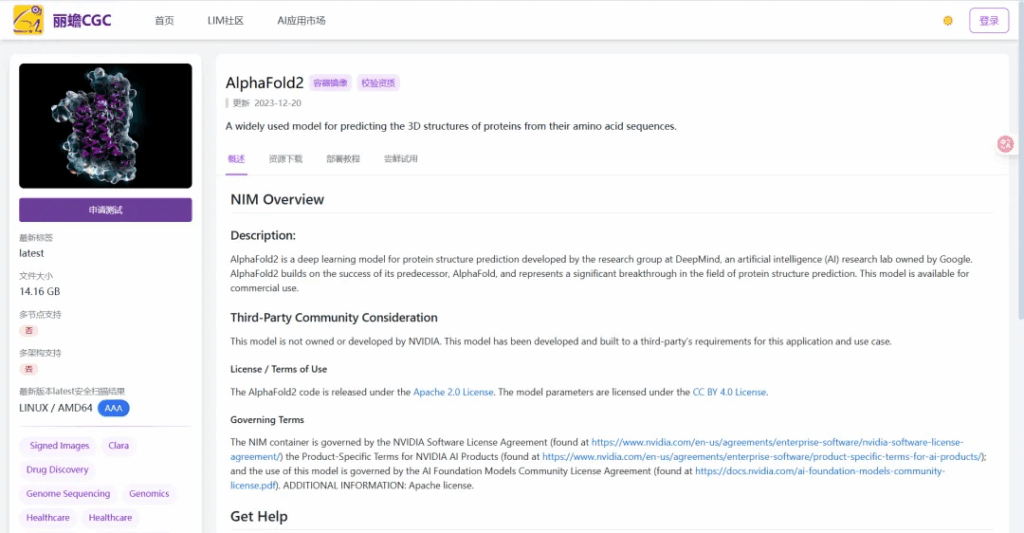Open the CC BY 4.0 License link
The width and height of the screenshot is (1024, 533).
pyautogui.click(x=729, y=392)
